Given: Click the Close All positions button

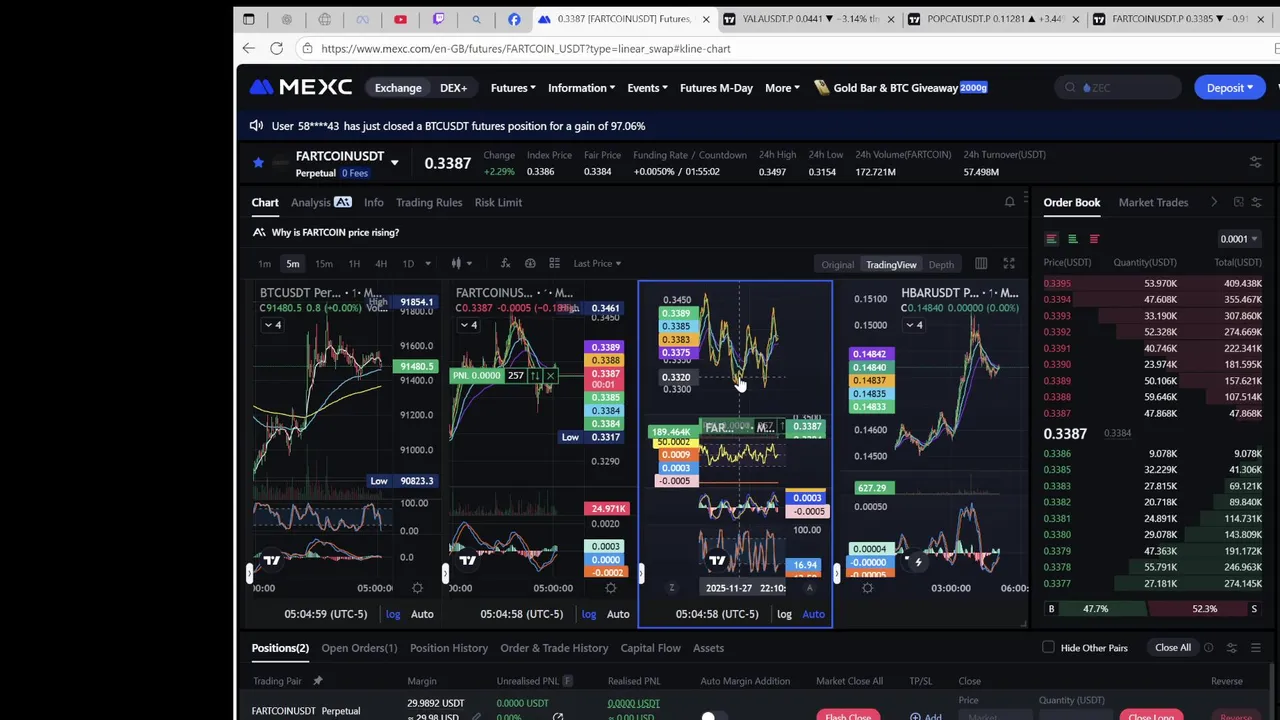Looking at the screenshot, I should click(x=1173, y=648).
